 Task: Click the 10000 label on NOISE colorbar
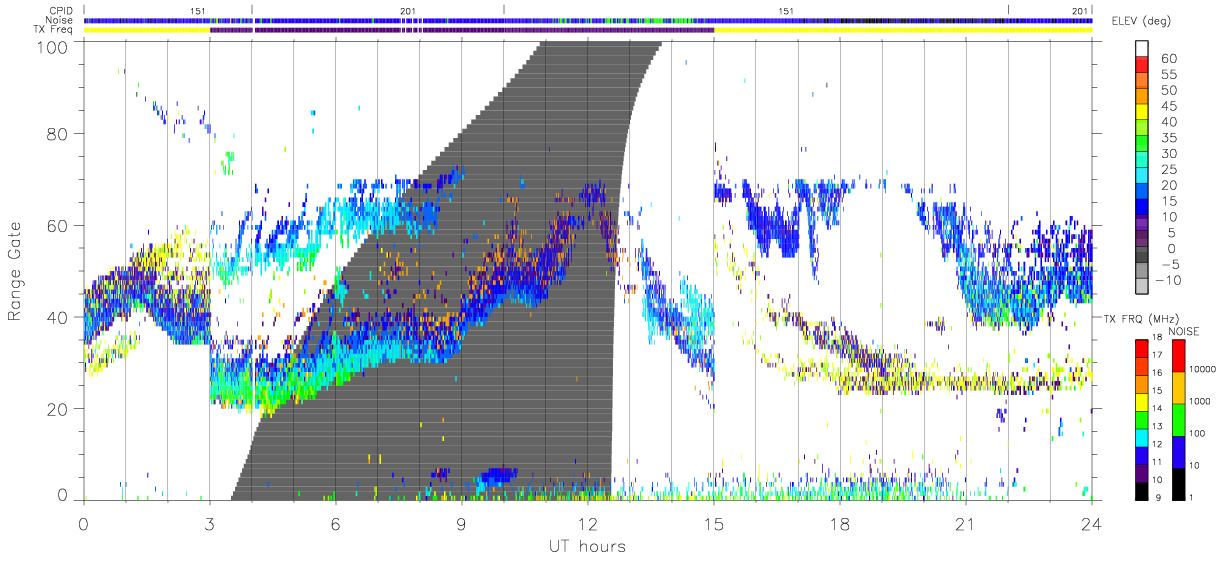[x=1204, y=369]
